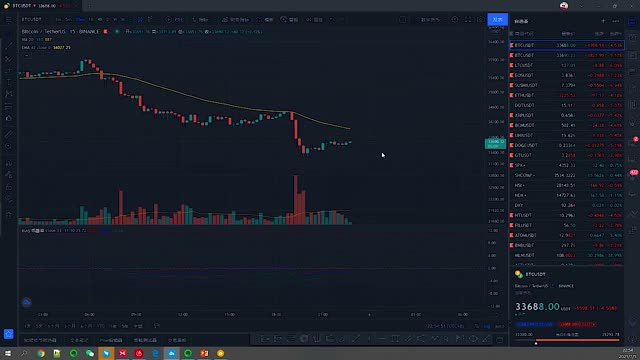This screenshot has width=640, height=360.
Task: Toggle auto scale on price axis
Action: tap(499, 326)
